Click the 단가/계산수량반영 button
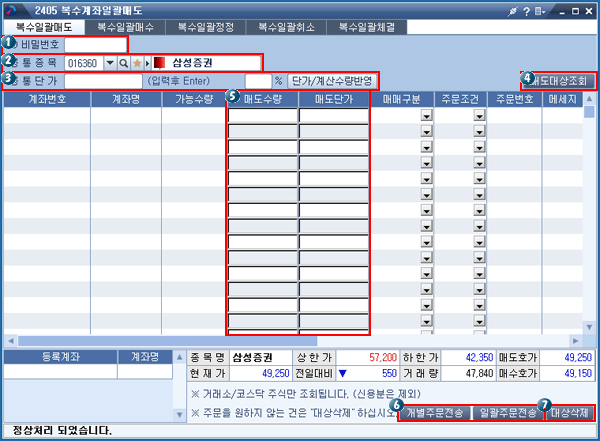This screenshot has height=441, width=600. pos(331,80)
